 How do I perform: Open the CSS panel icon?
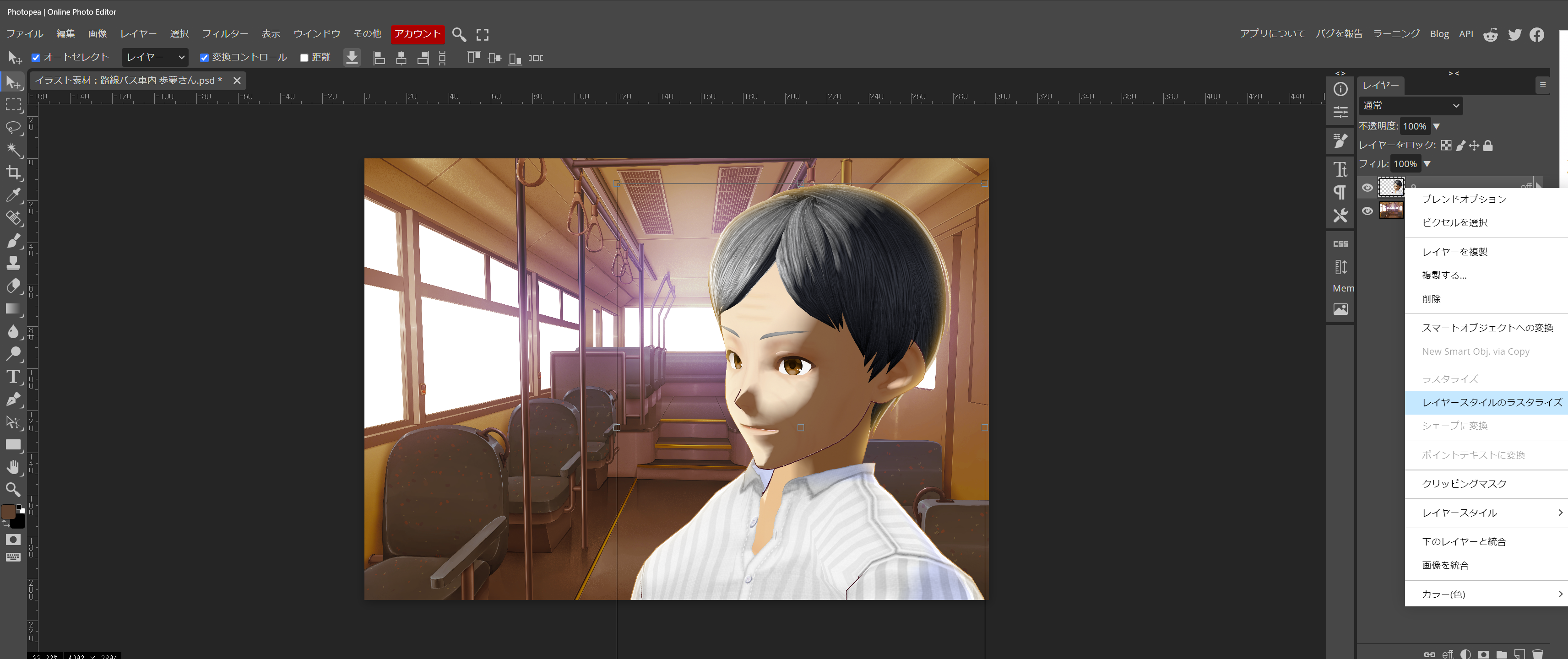click(1340, 244)
